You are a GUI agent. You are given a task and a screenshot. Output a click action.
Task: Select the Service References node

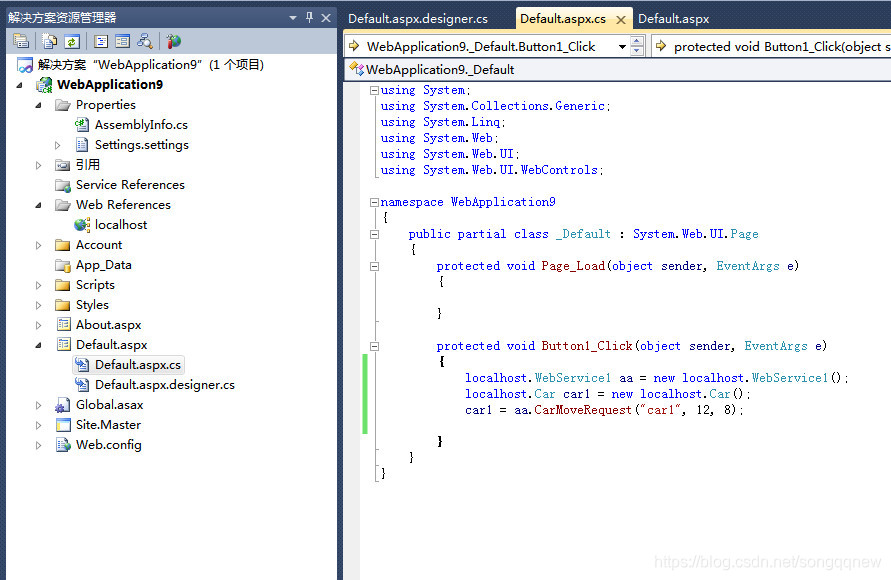(130, 185)
